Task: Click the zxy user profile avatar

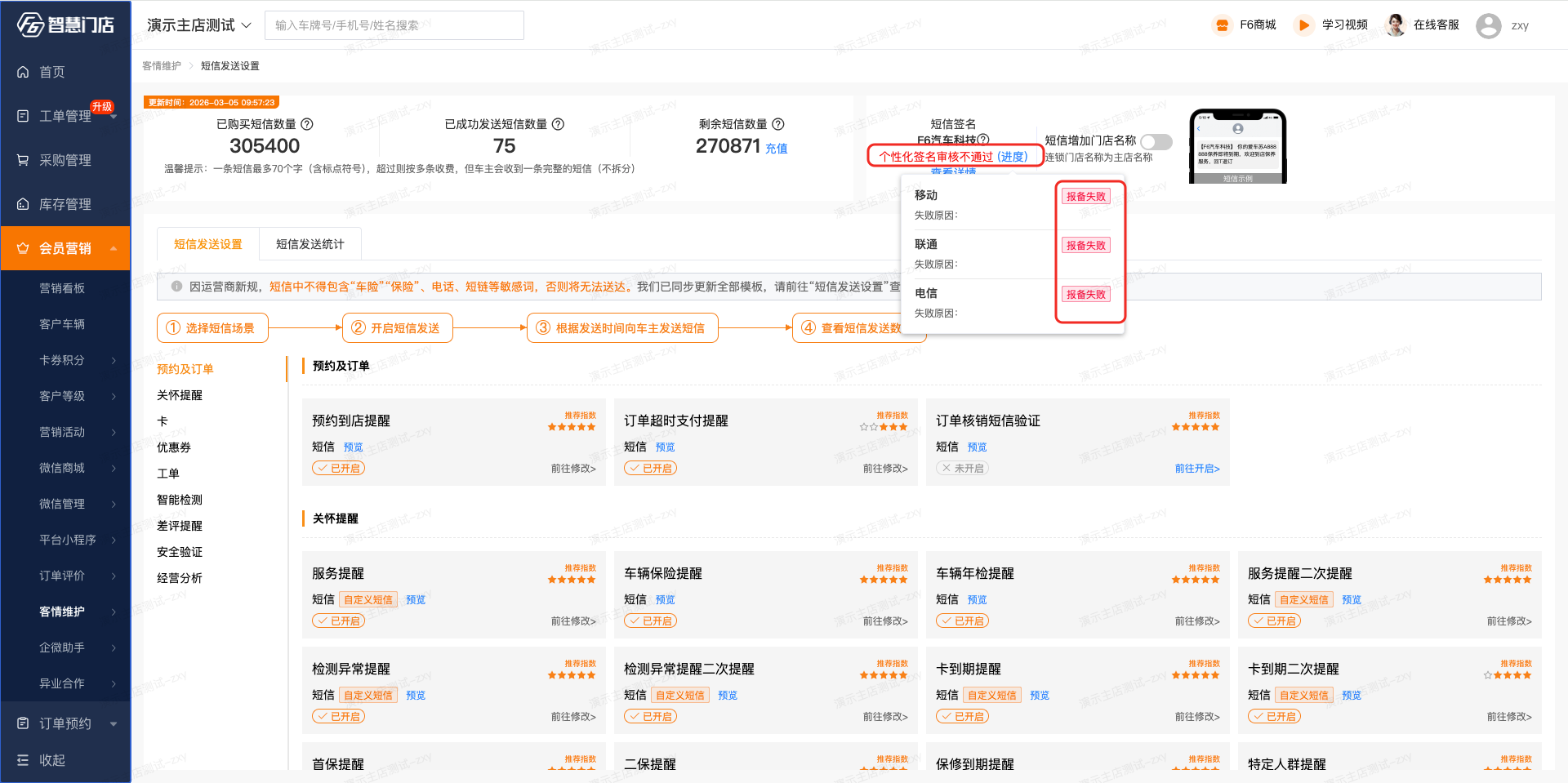Action: point(1488,26)
